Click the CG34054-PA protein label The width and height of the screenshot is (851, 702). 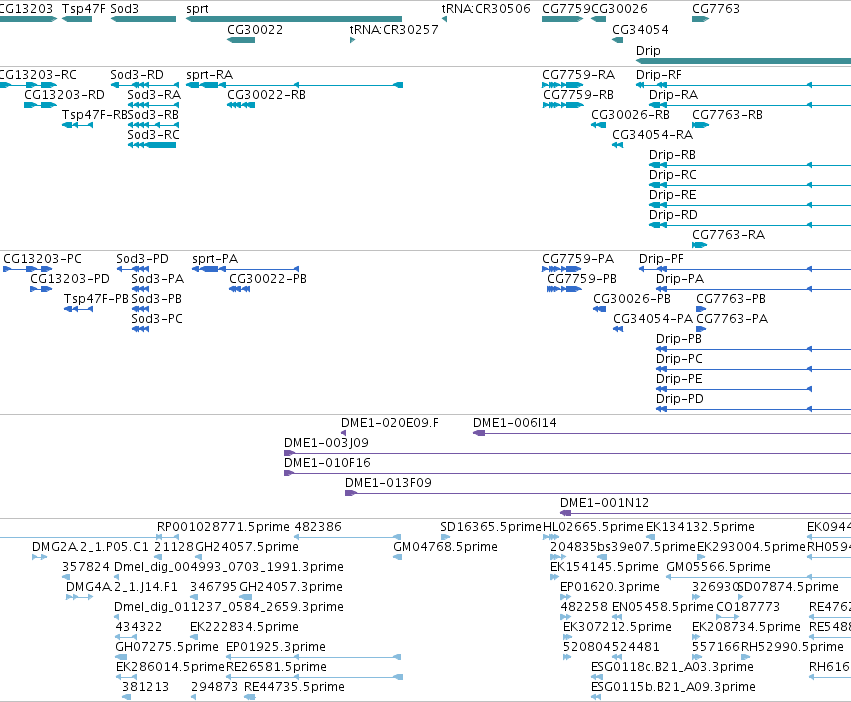click(x=653, y=319)
